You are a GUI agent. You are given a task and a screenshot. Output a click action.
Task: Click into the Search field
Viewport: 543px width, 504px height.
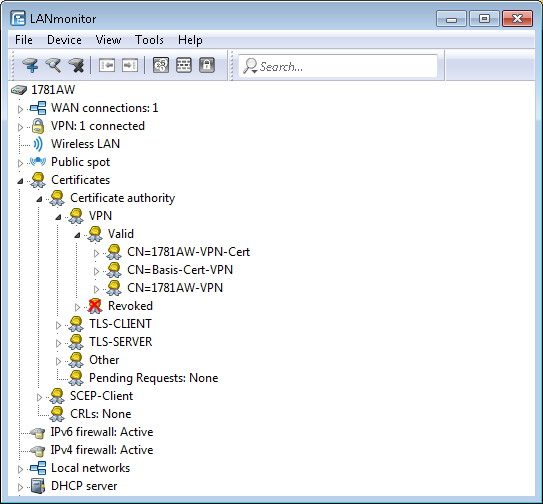338,66
